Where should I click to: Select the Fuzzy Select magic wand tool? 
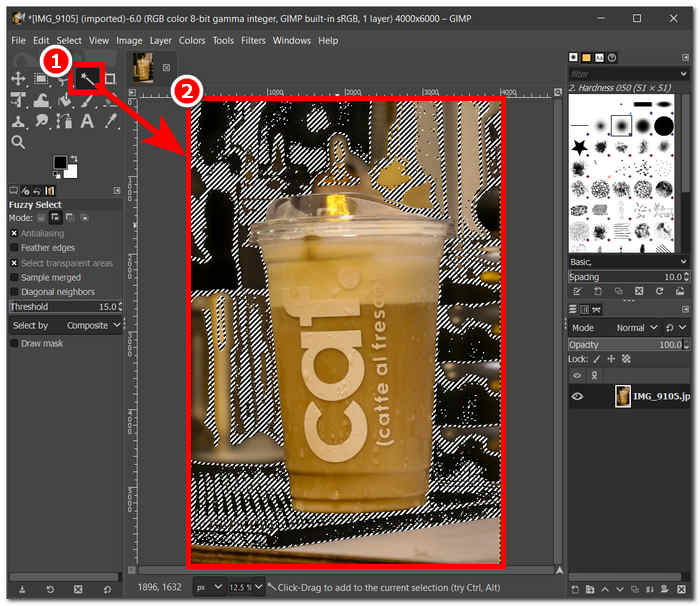tap(87, 78)
